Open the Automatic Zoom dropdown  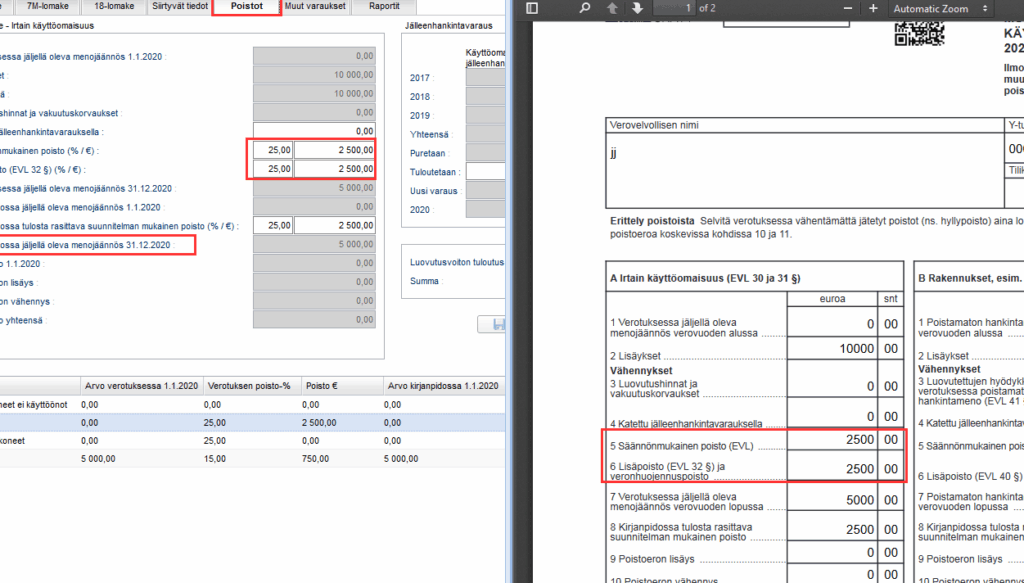point(940,8)
